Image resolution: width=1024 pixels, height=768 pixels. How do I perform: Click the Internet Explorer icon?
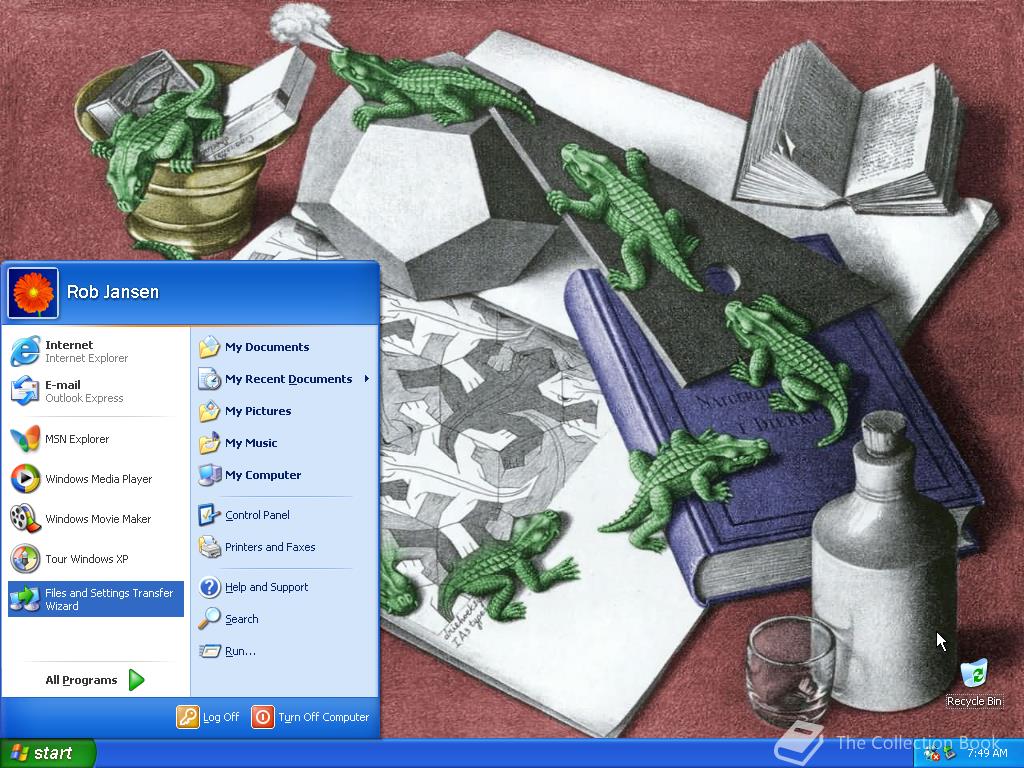click(25, 351)
